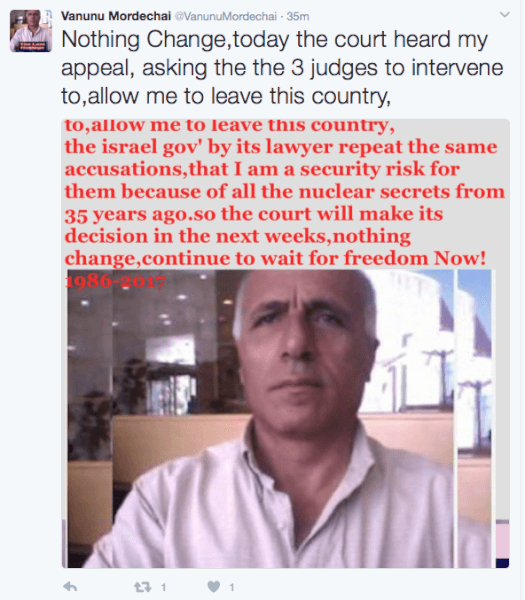Click red line 'the israel gov' by its lawyer'
525x600 pixels.
tap(199, 147)
